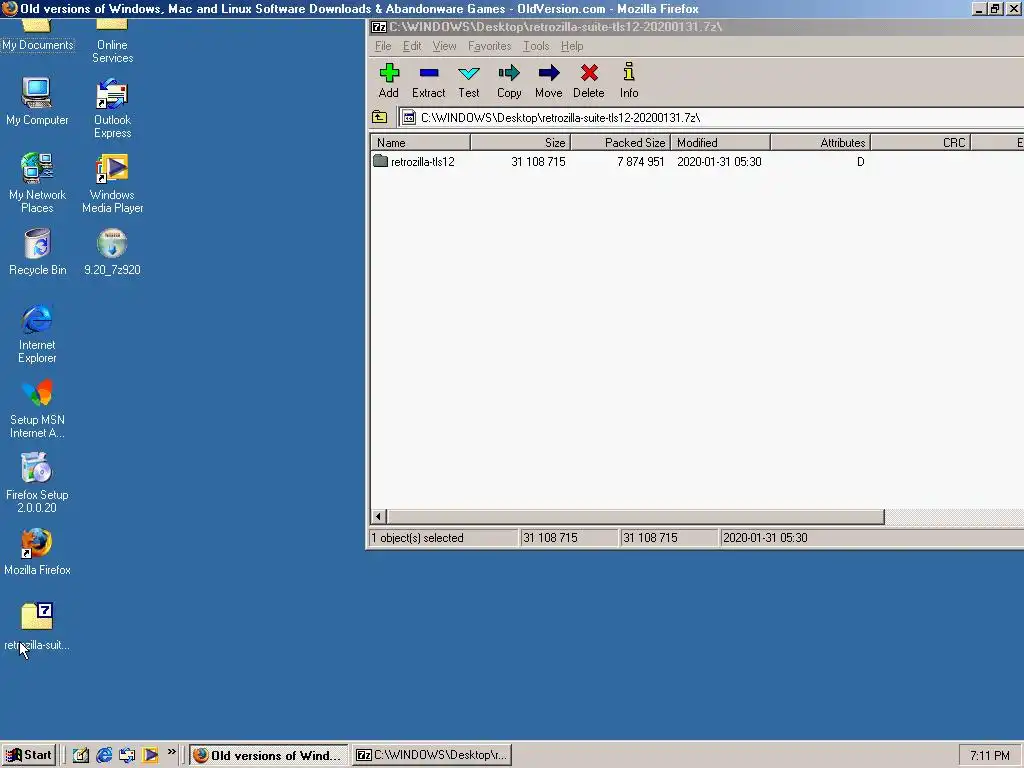This screenshot has width=1024, height=768.
Task: Select the retrozilla-suite 7z archive icon
Action: pyautogui.click(x=37, y=627)
